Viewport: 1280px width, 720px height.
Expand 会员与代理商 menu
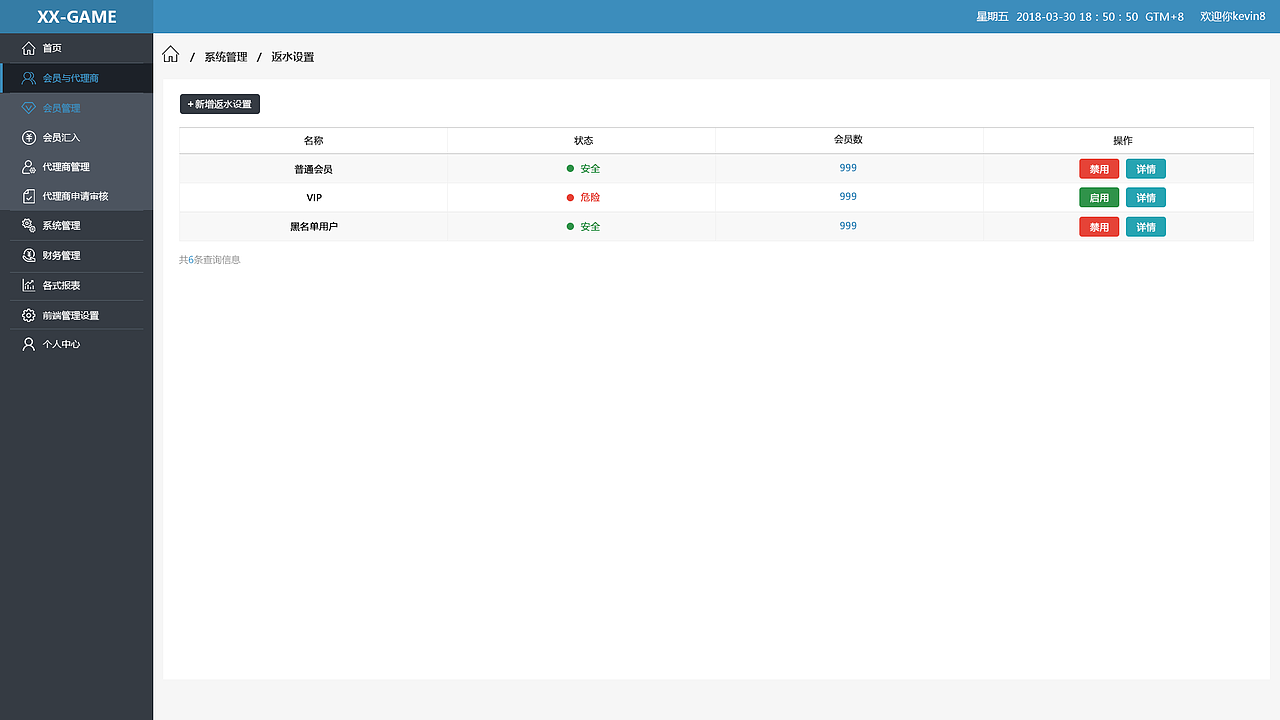tap(76, 78)
